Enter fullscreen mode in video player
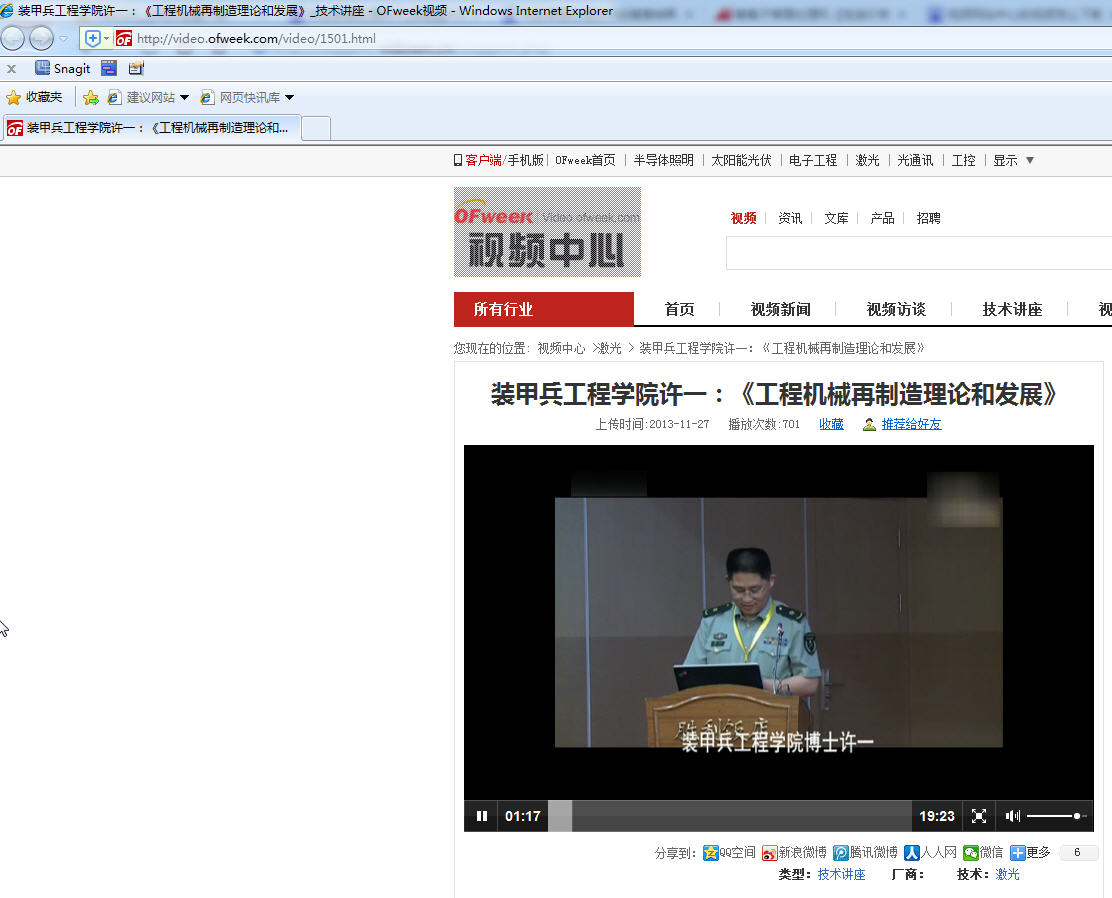Screen dimensions: 1112x898 pos(979,816)
